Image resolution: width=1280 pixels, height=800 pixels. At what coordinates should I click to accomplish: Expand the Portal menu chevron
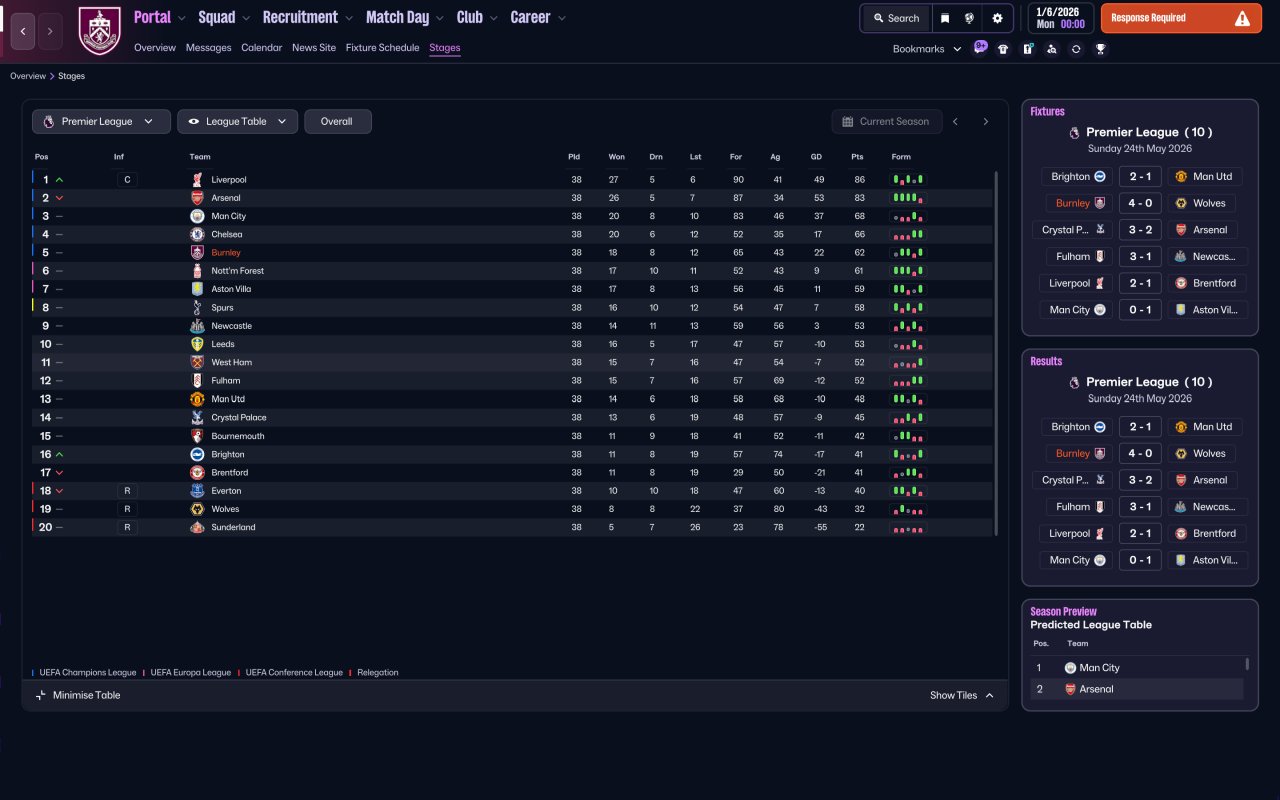tap(180, 18)
